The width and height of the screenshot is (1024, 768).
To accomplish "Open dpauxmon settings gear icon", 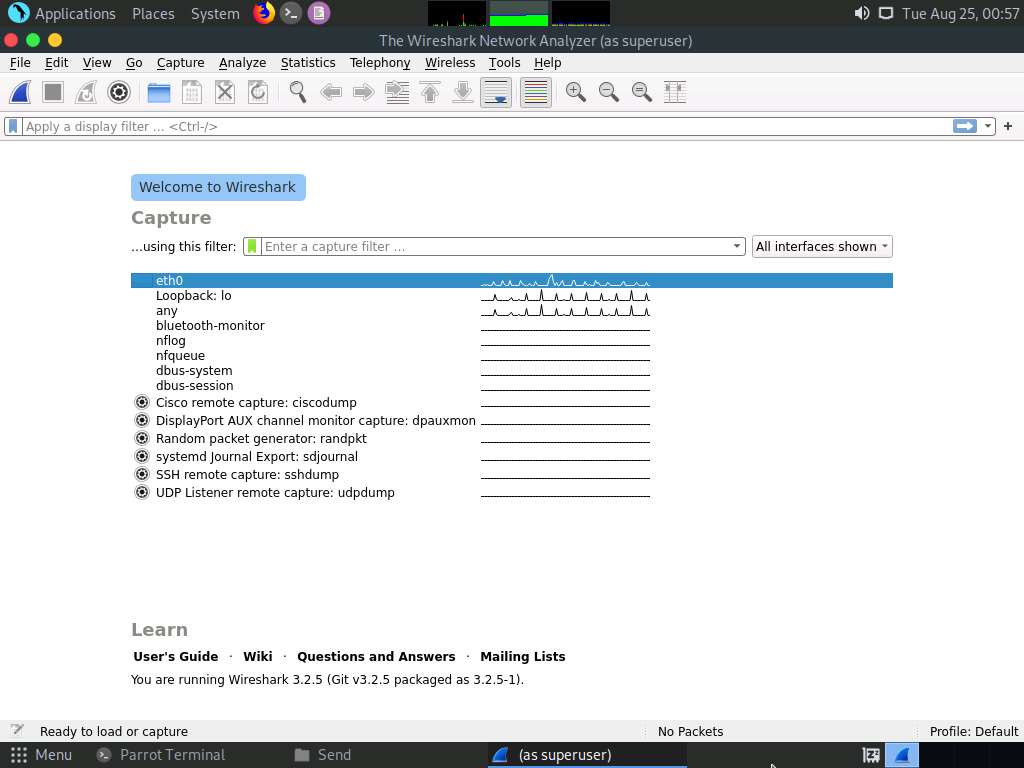I will [142, 420].
